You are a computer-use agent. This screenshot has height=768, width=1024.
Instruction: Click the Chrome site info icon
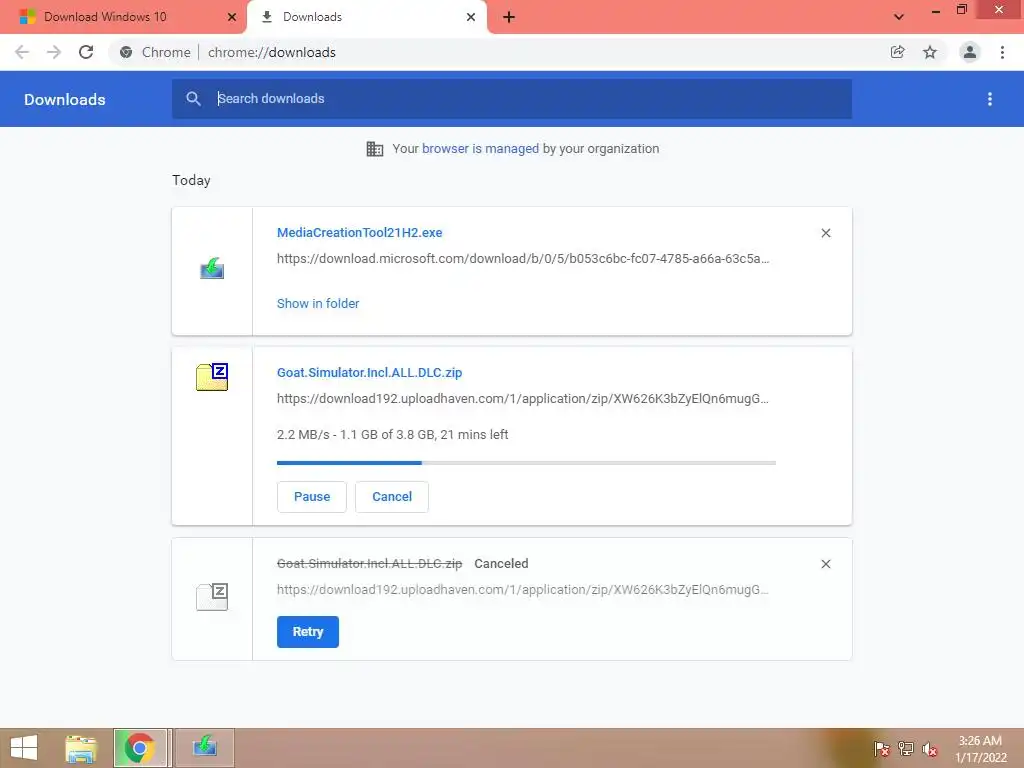click(x=126, y=52)
